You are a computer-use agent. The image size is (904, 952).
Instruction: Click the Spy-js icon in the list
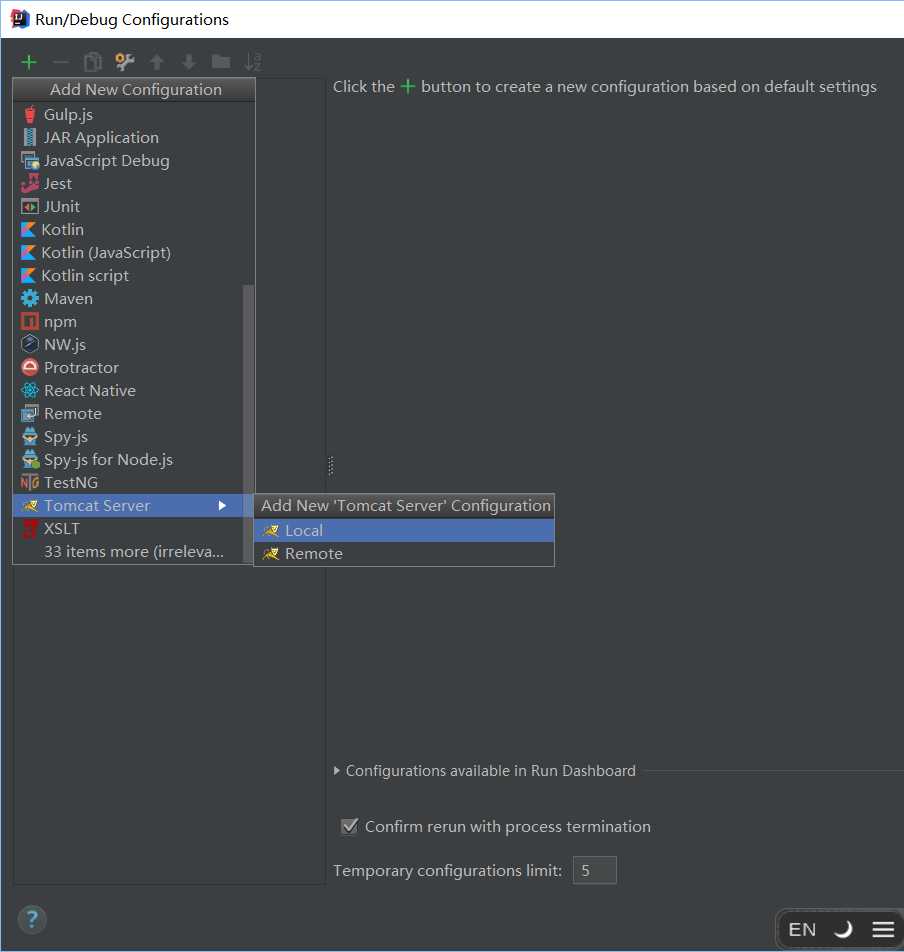click(x=30, y=437)
